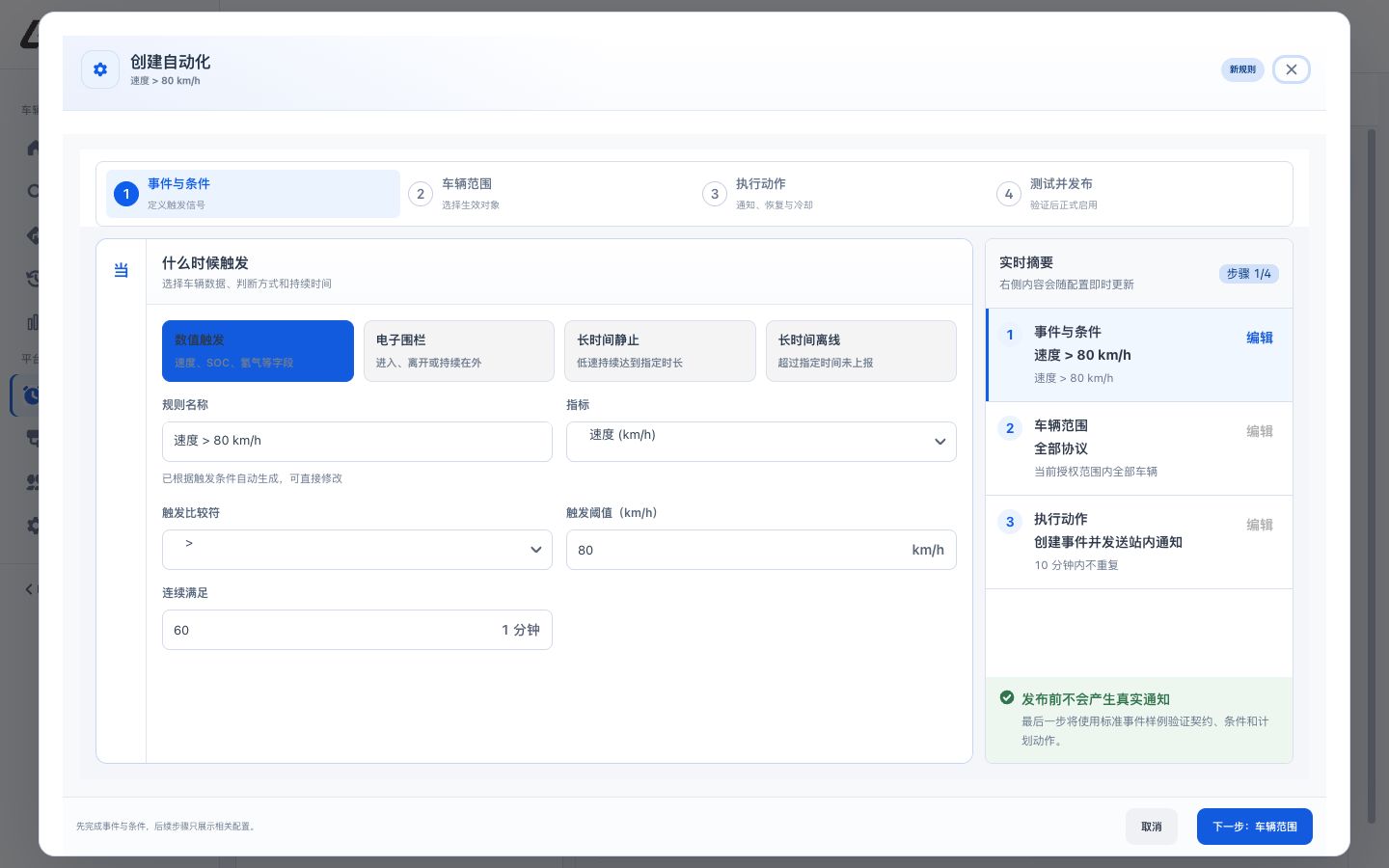The width and height of the screenshot is (1389, 868).
Task: Select summary item 1 事件与条件
Action: point(1139,355)
